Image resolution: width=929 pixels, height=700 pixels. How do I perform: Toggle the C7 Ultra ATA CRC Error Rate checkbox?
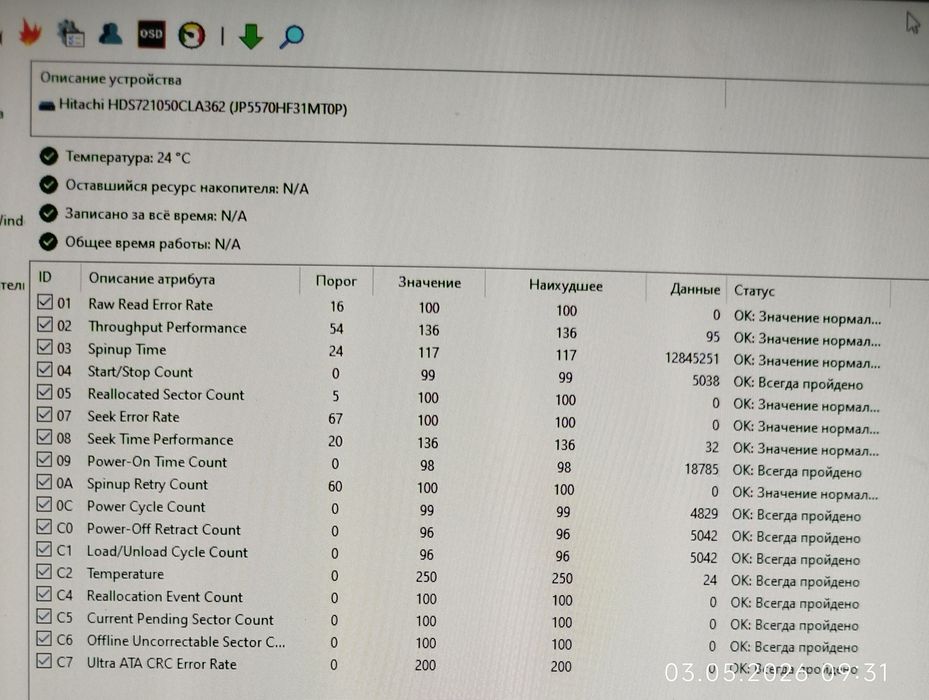(44, 661)
